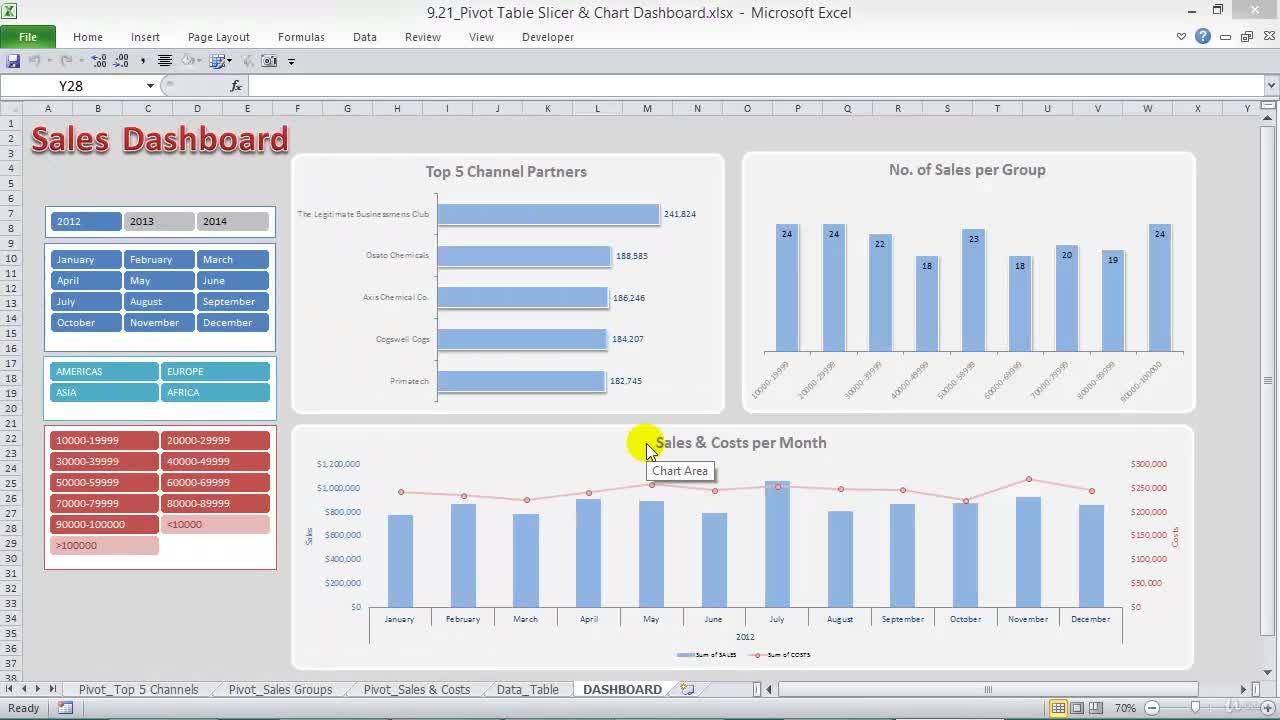
Task: Click the horizontal scrollbar thumb
Action: pyautogui.click(x=988, y=689)
